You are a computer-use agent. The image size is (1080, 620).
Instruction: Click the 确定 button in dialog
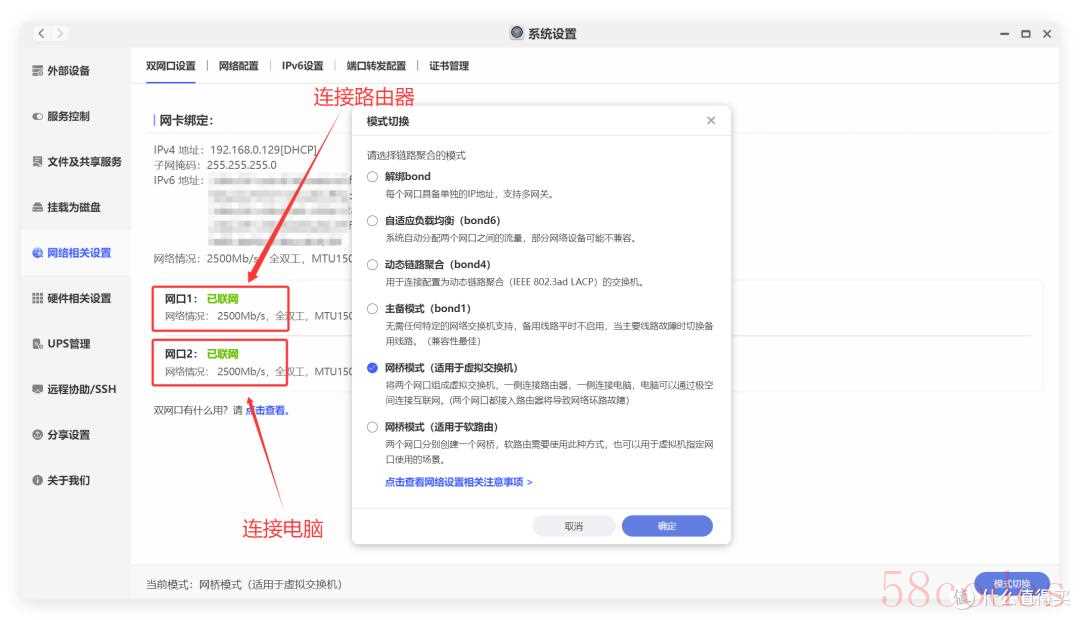click(x=667, y=526)
